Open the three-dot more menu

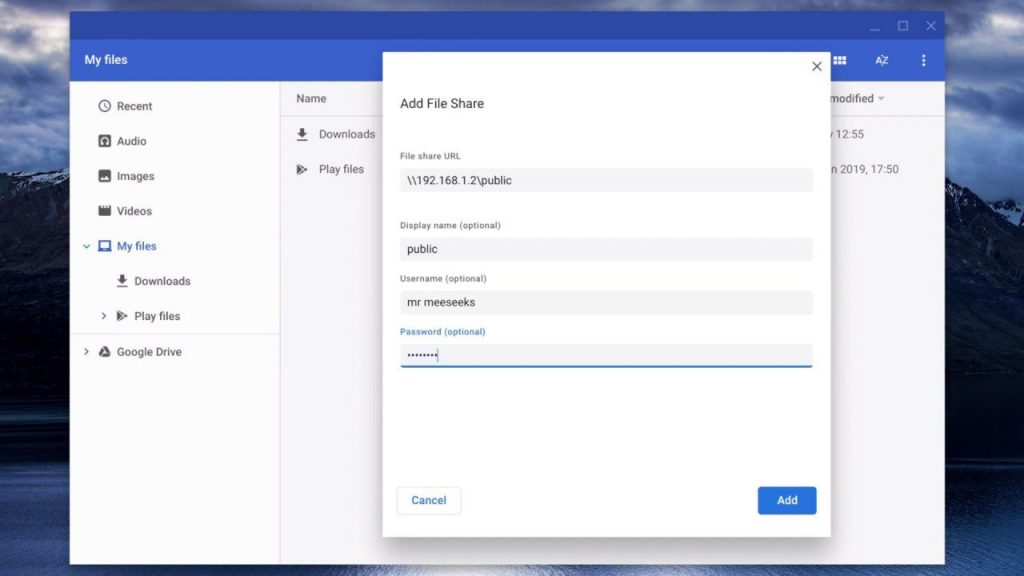[x=923, y=60]
